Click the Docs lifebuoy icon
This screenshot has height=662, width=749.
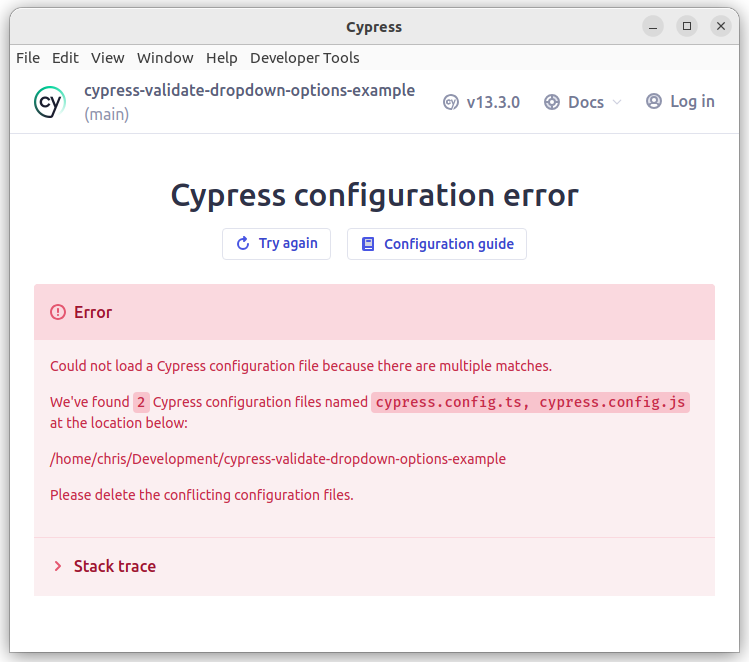tap(552, 102)
